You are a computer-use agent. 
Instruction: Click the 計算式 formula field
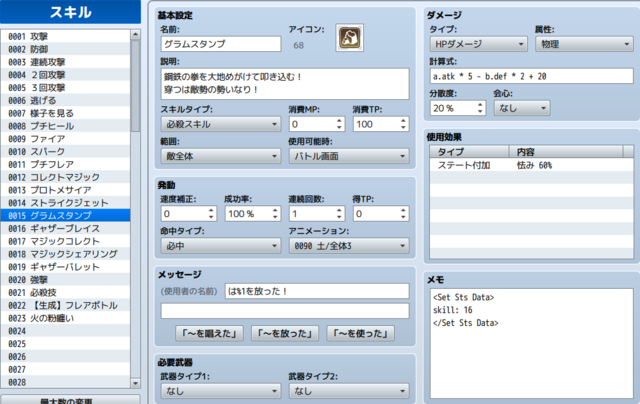(531, 76)
